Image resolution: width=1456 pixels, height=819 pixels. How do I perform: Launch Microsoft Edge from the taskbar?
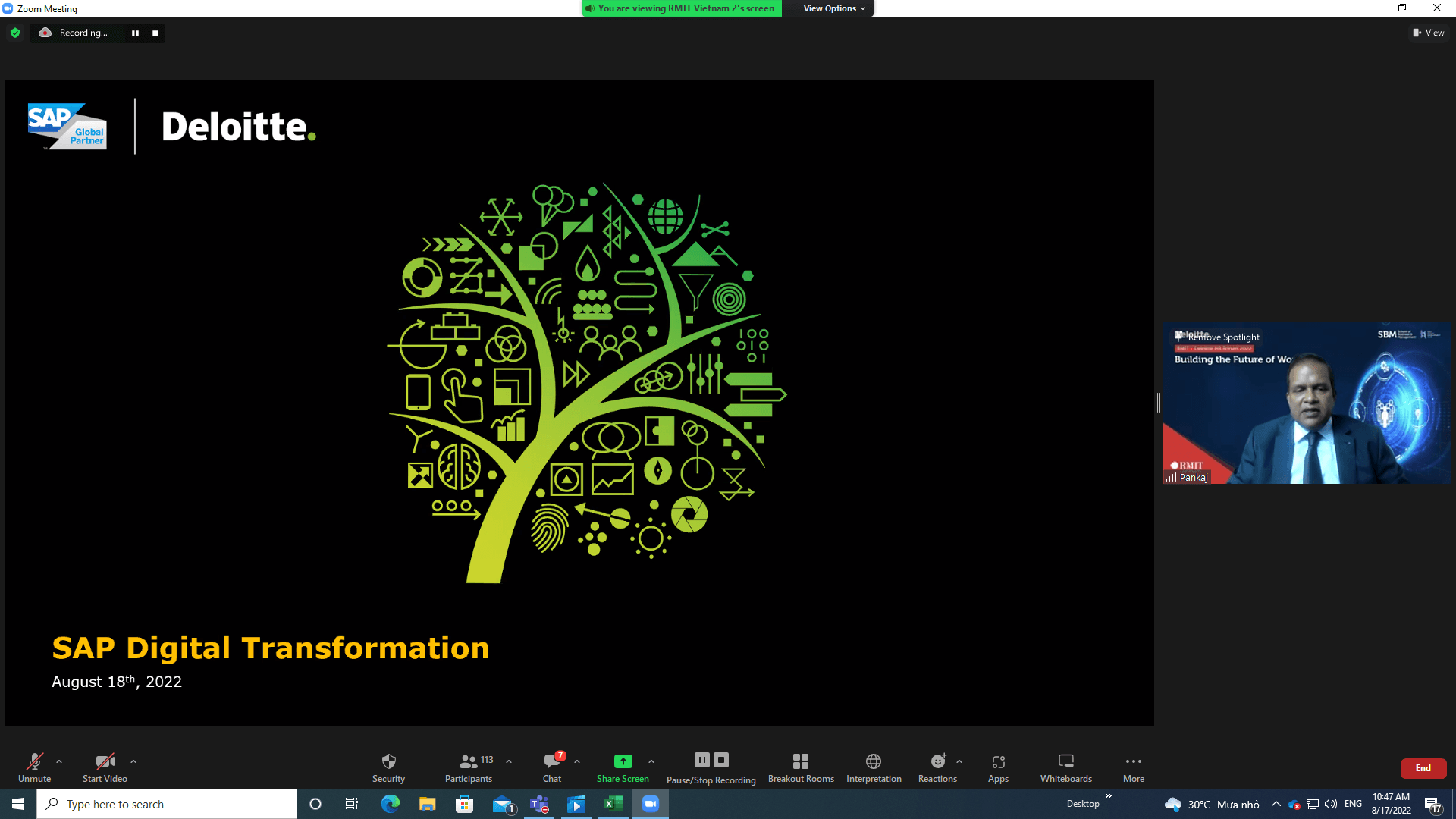391,804
